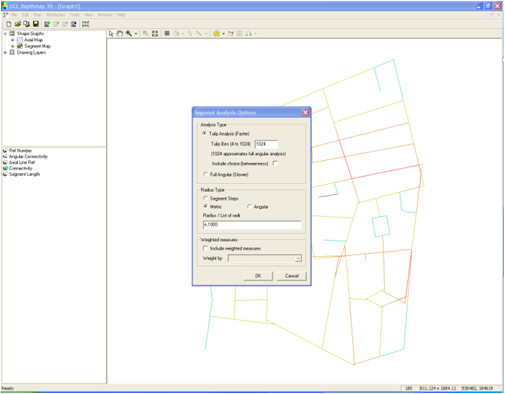The width and height of the screenshot is (505, 394).
Task: Open the File menu
Action: 14,15
